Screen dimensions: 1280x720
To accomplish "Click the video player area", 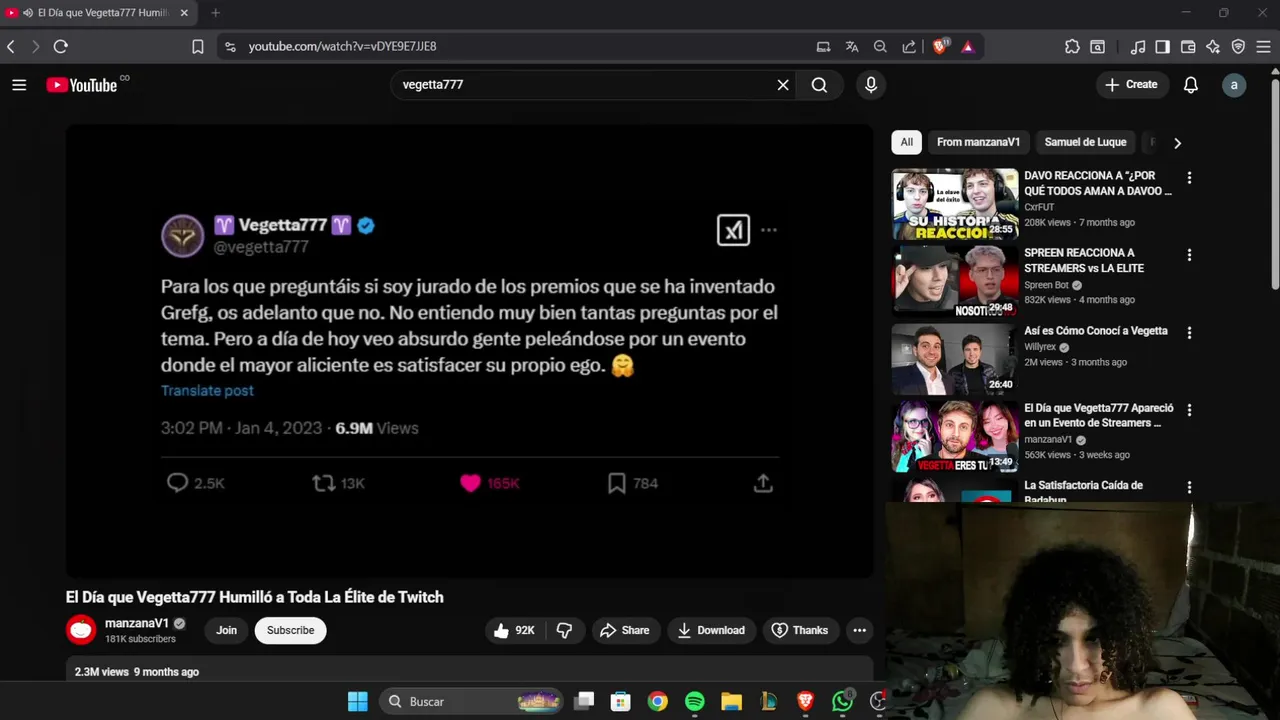I will coord(469,351).
